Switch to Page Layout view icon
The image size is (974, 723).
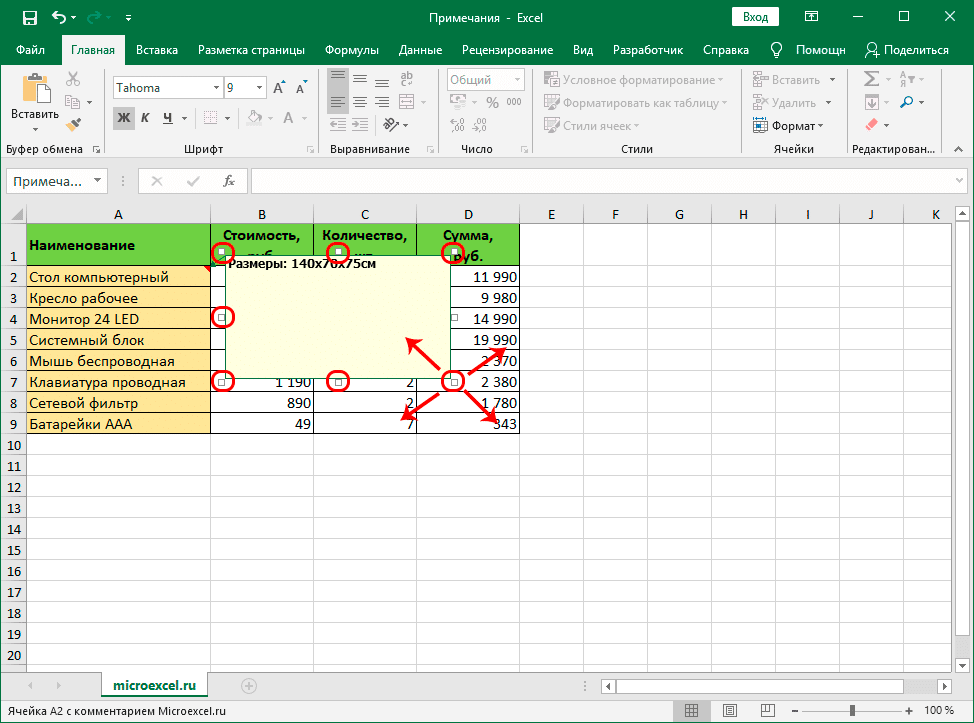(726, 711)
